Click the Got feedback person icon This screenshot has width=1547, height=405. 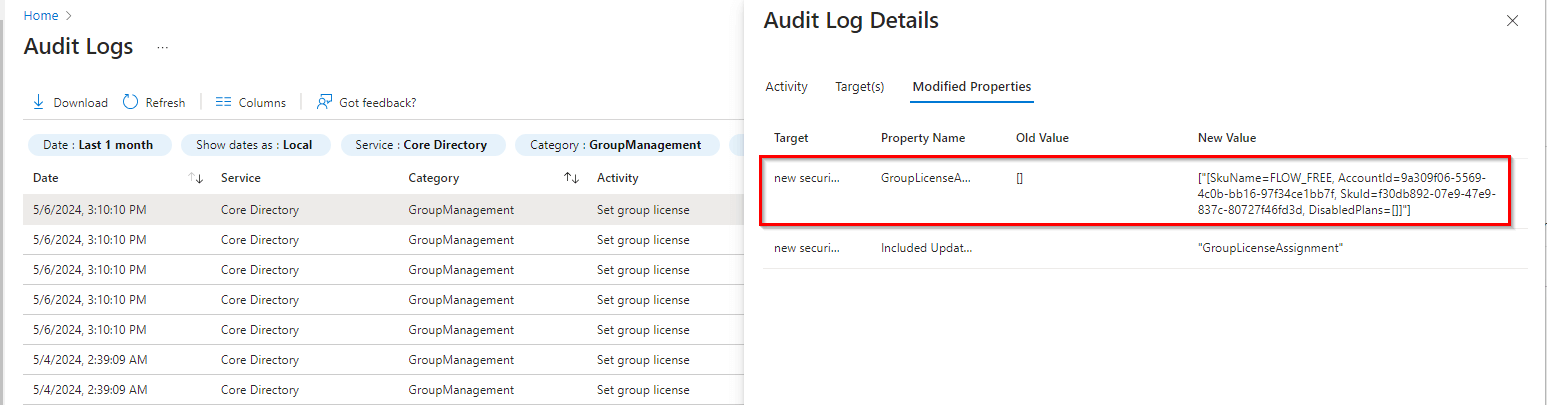pos(324,102)
